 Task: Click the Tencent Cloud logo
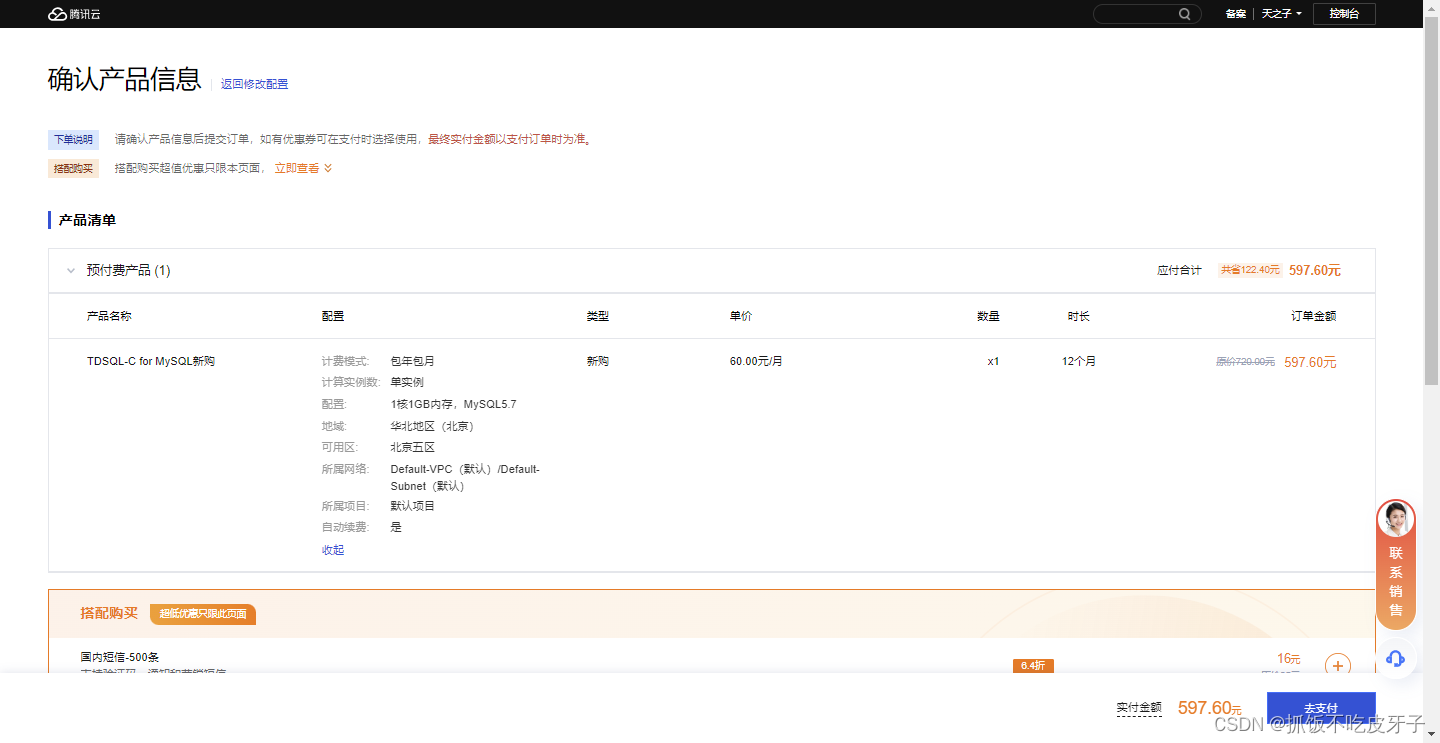[x=75, y=14]
